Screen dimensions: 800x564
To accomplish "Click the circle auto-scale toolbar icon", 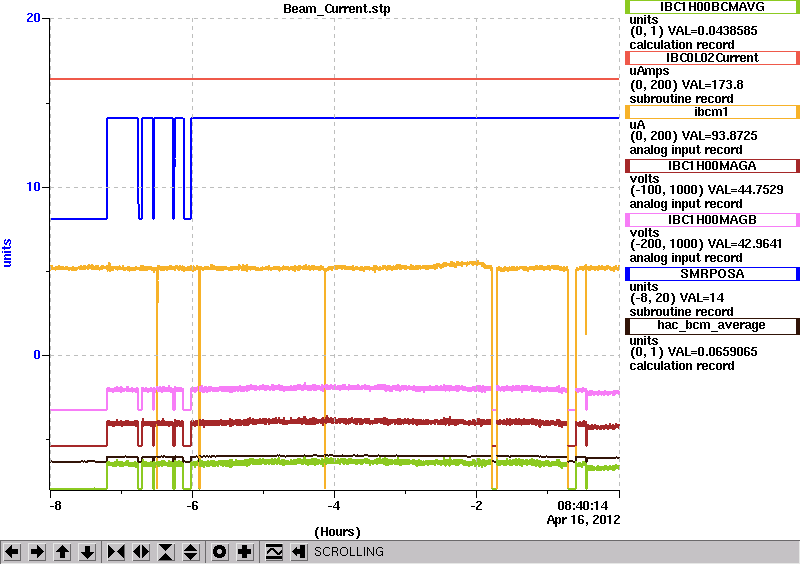I will coord(220,552).
